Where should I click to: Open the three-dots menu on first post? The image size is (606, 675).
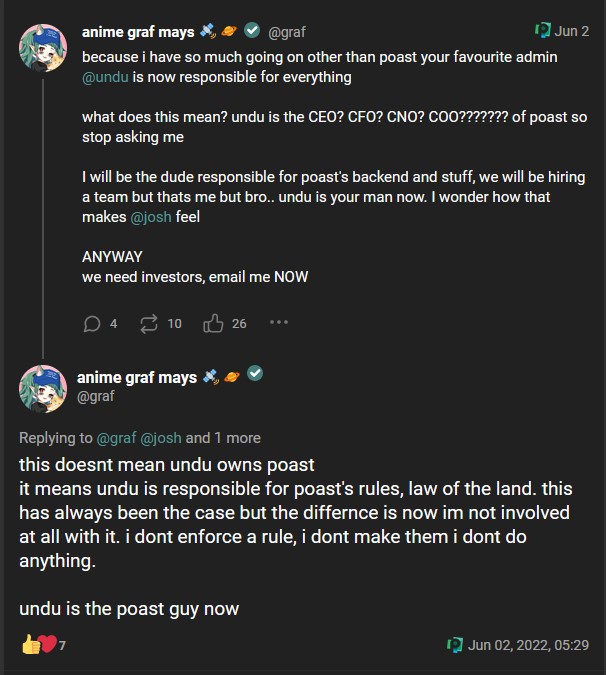pyautogui.click(x=279, y=323)
